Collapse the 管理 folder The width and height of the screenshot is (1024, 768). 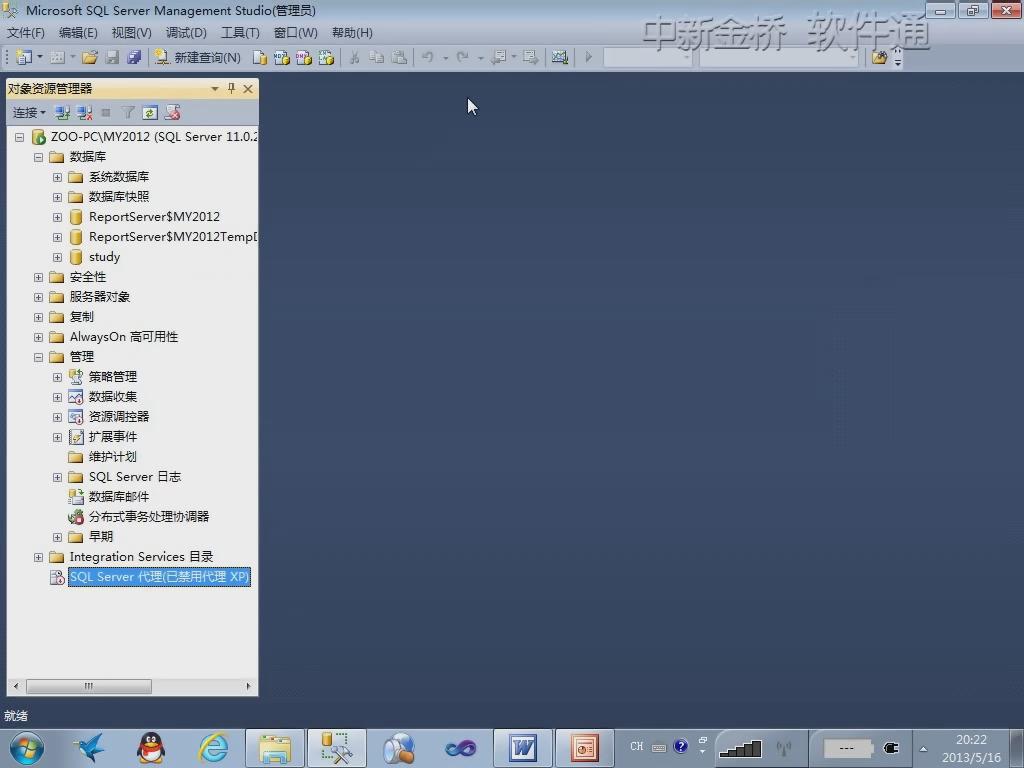pos(39,357)
